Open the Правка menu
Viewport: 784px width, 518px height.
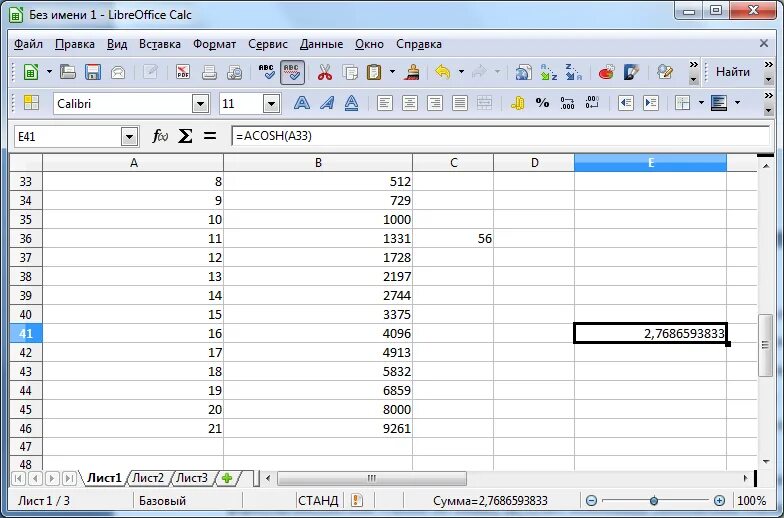(x=74, y=44)
